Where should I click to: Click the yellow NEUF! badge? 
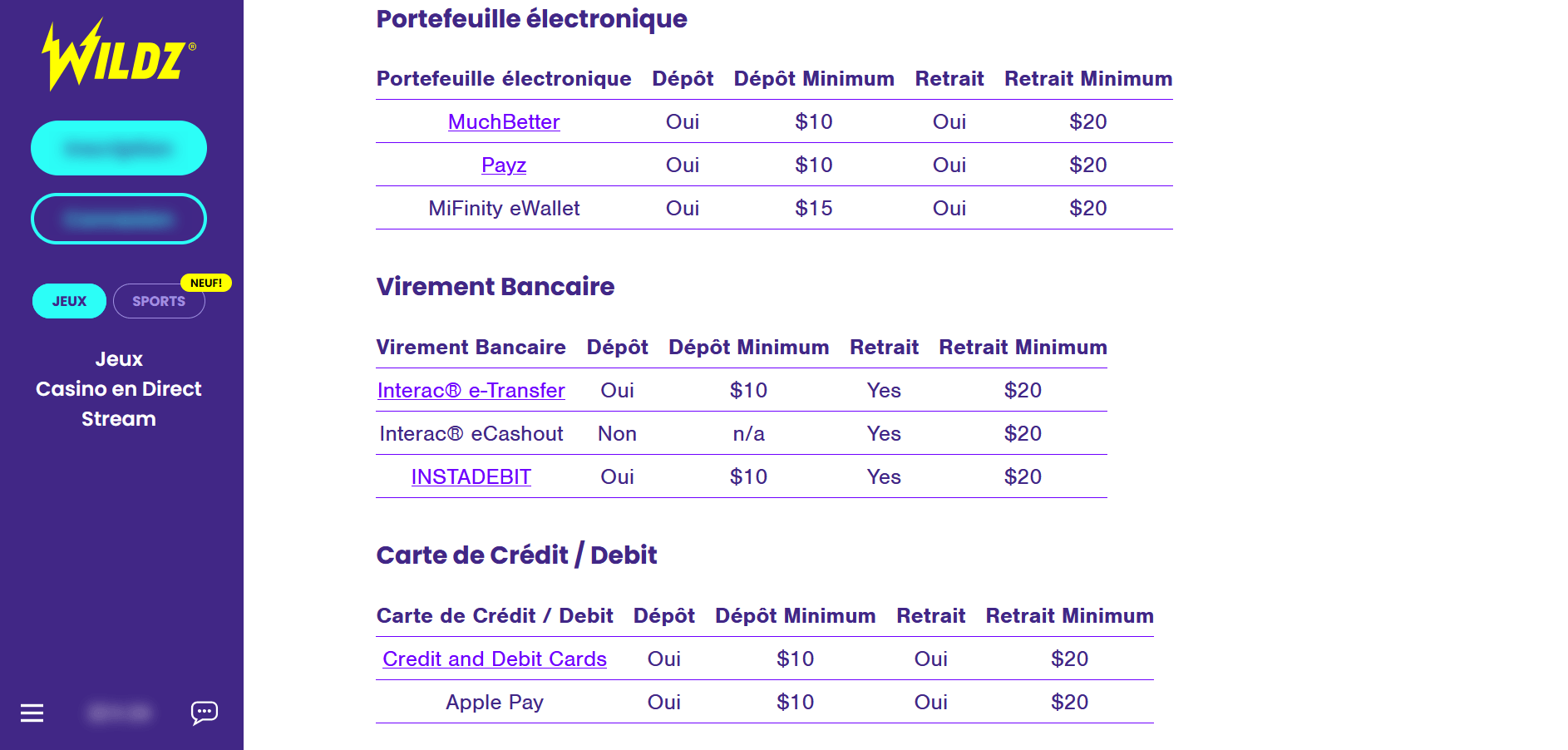click(x=206, y=283)
